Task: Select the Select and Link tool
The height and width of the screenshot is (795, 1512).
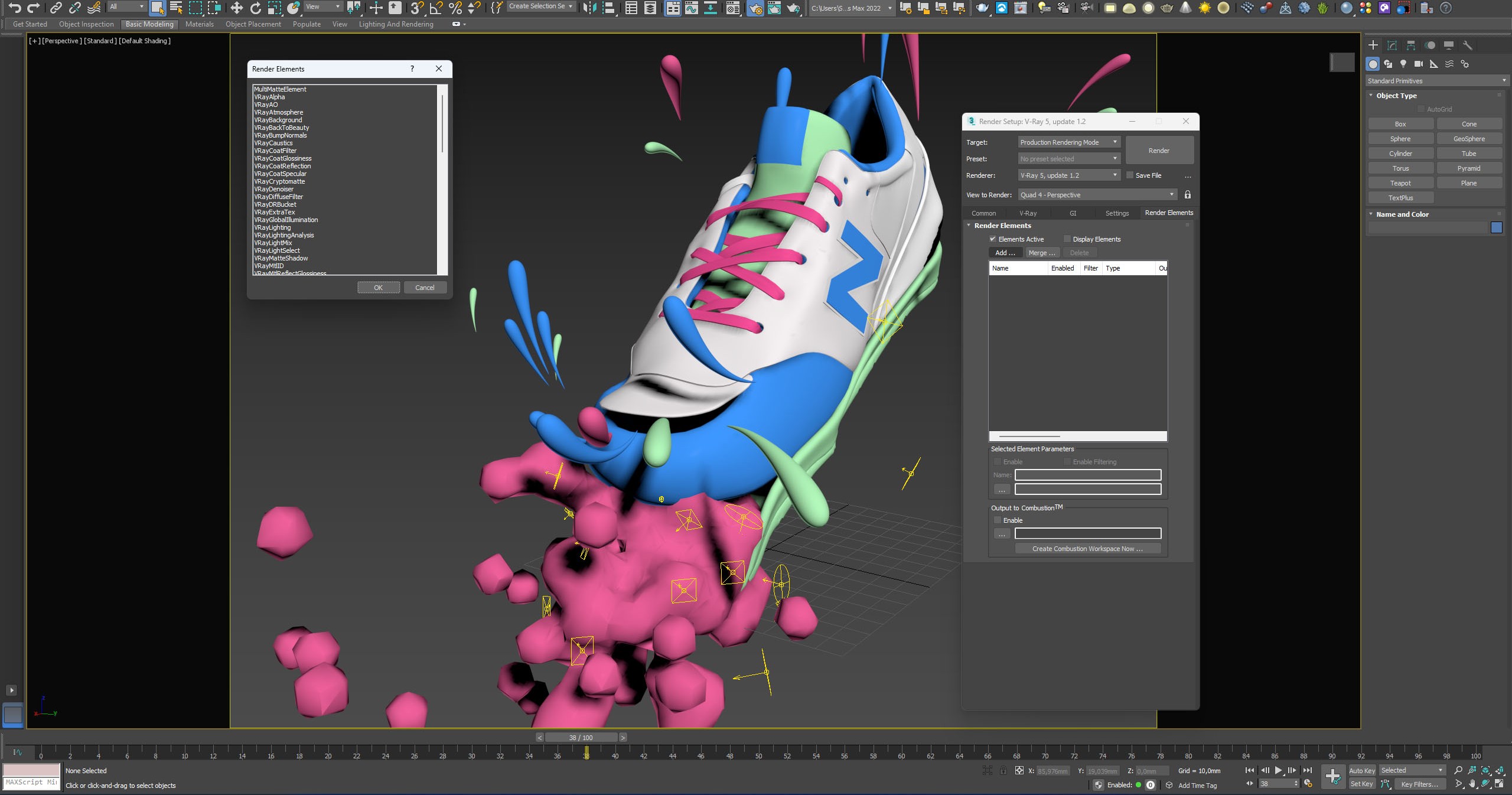Action: click(x=56, y=8)
